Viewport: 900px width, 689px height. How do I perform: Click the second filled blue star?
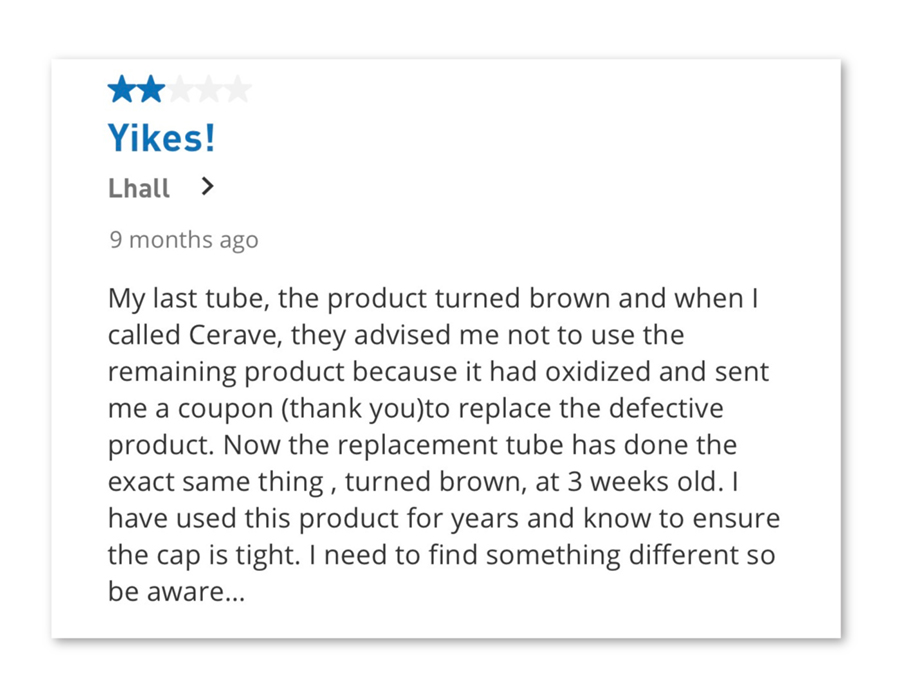tap(151, 91)
